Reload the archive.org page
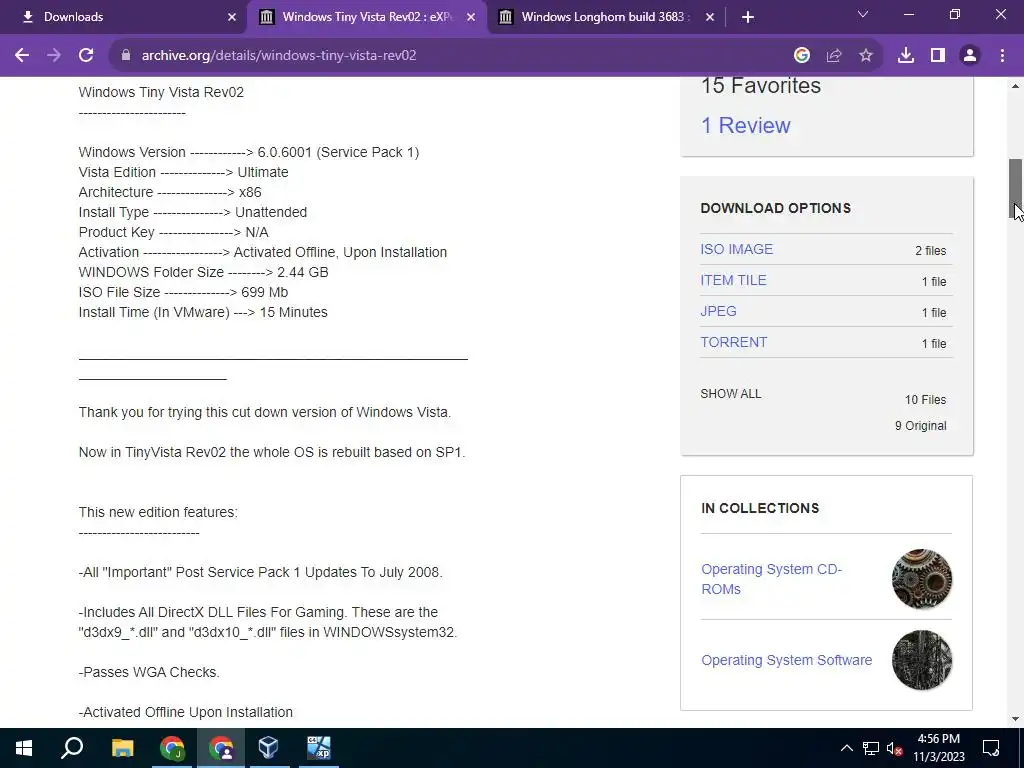This screenshot has width=1024, height=768. (86, 56)
